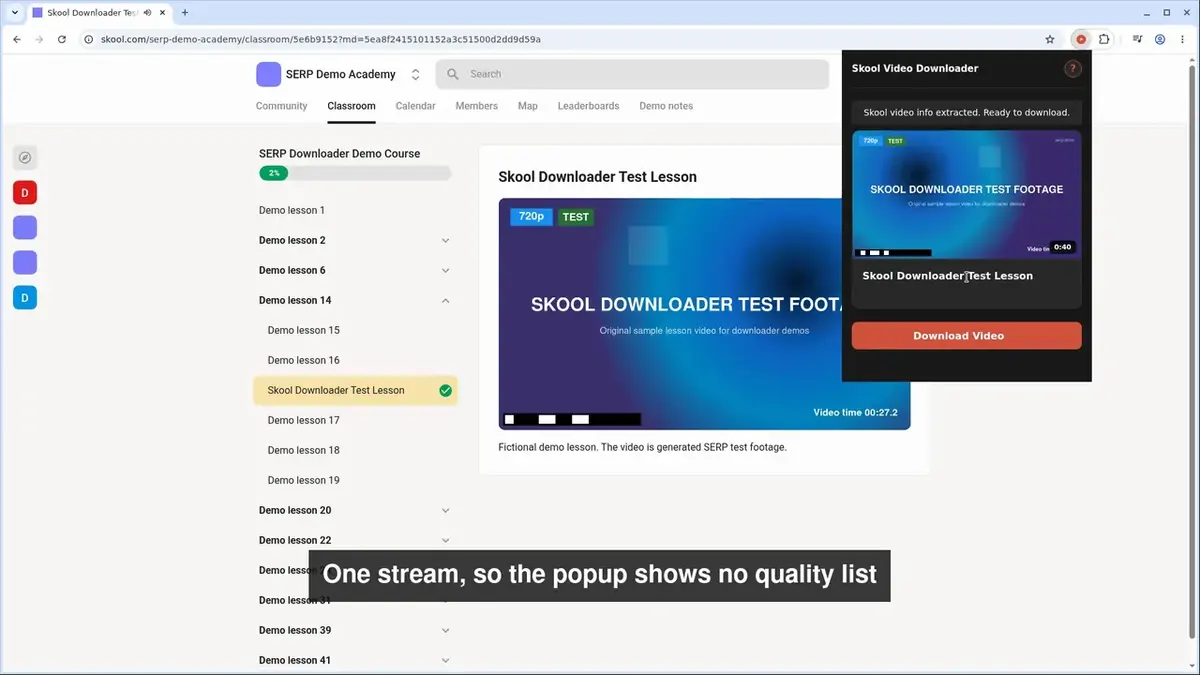Click the SERP Demo Academy logo square
Viewport: 1200px width, 675px height.
click(268, 74)
